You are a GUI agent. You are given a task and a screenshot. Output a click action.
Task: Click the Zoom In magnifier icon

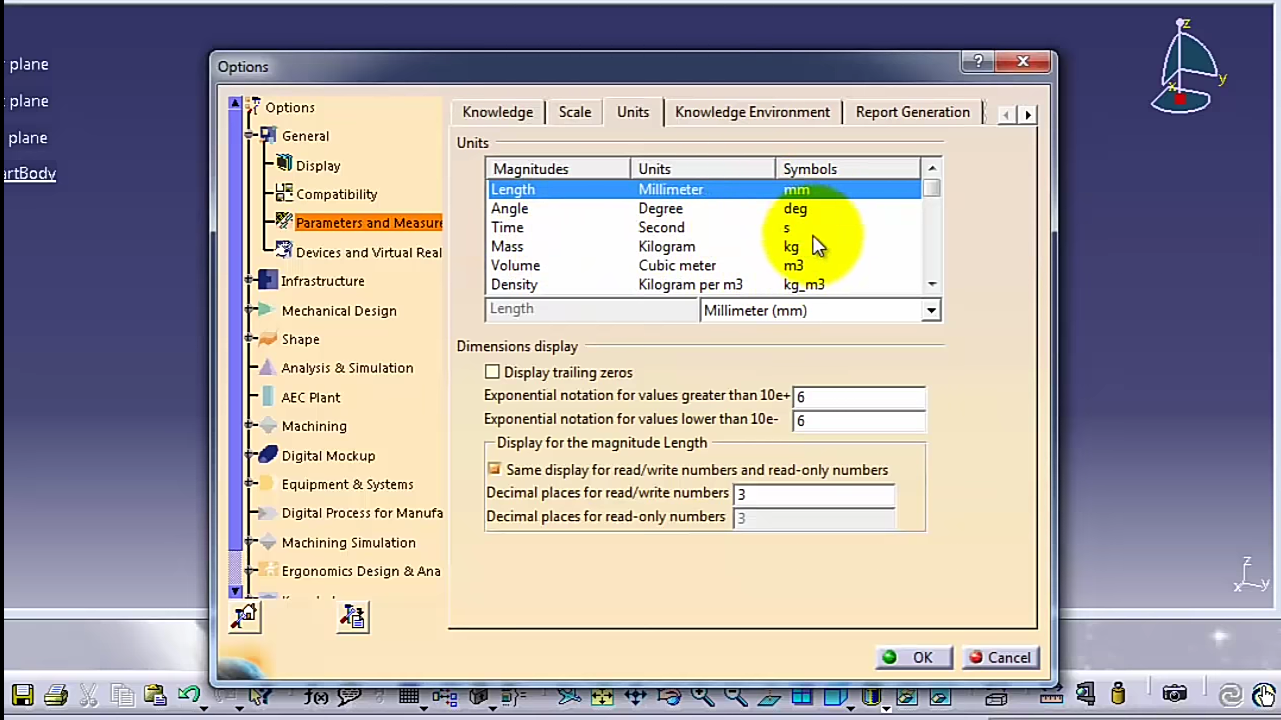tap(702, 696)
